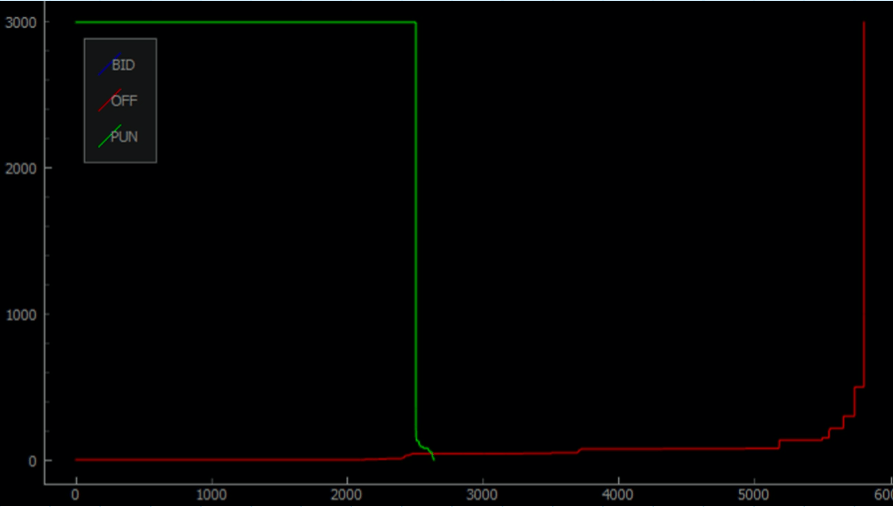The width and height of the screenshot is (893, 507).
Task: Toggle the OFF series via its legend label
Action: coord(125,100)
